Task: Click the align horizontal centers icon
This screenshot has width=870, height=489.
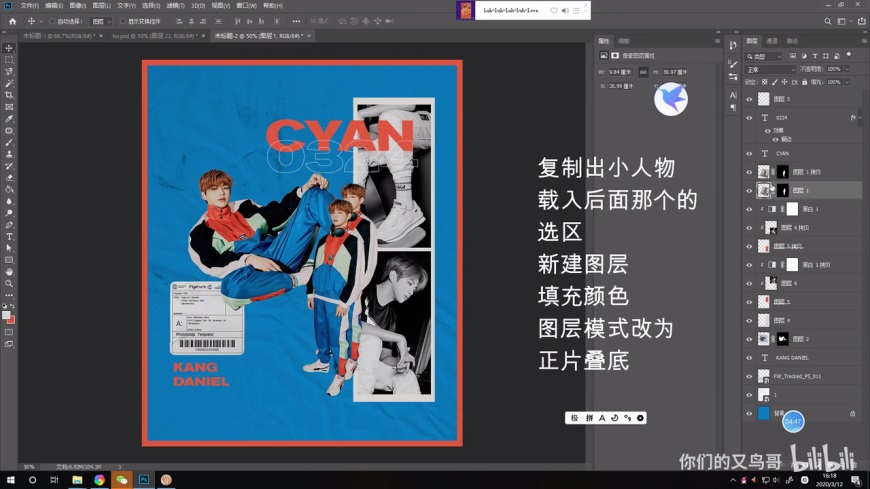Action: [x=191, y=21]
